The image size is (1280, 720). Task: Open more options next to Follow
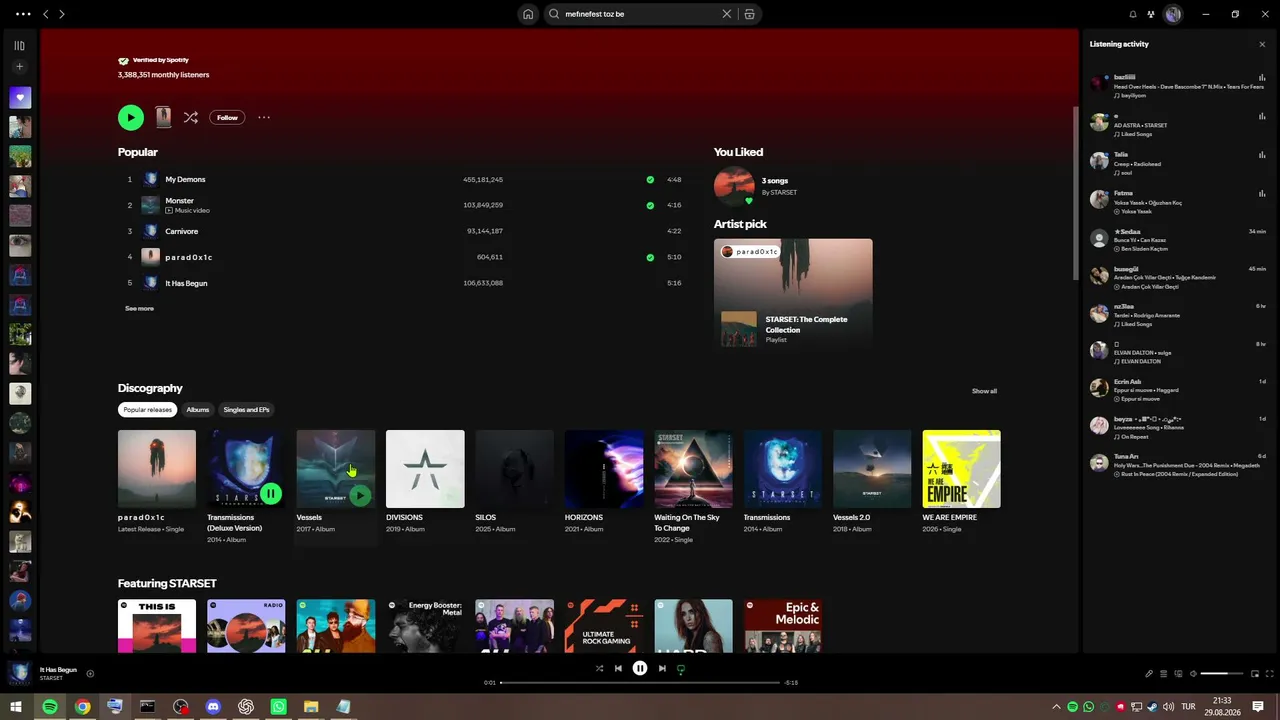tap(264, 117)
